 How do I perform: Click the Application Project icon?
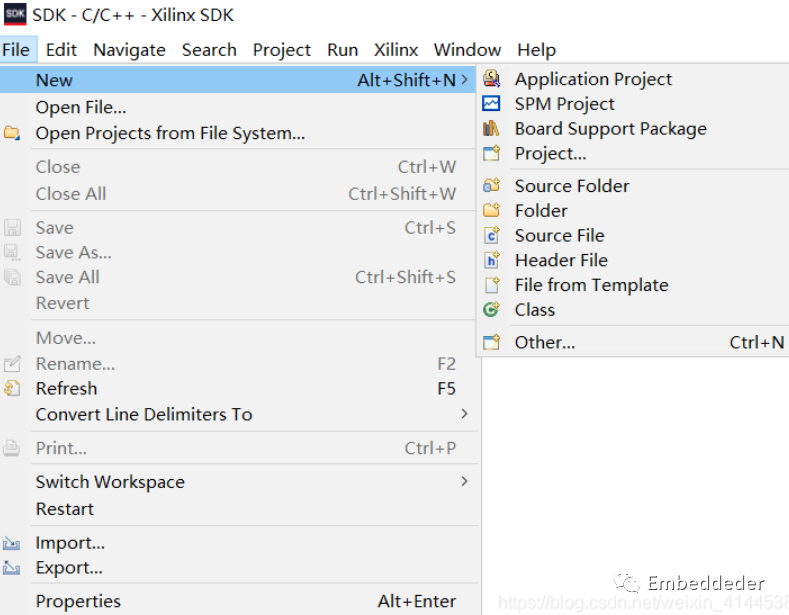coord(491,79)
